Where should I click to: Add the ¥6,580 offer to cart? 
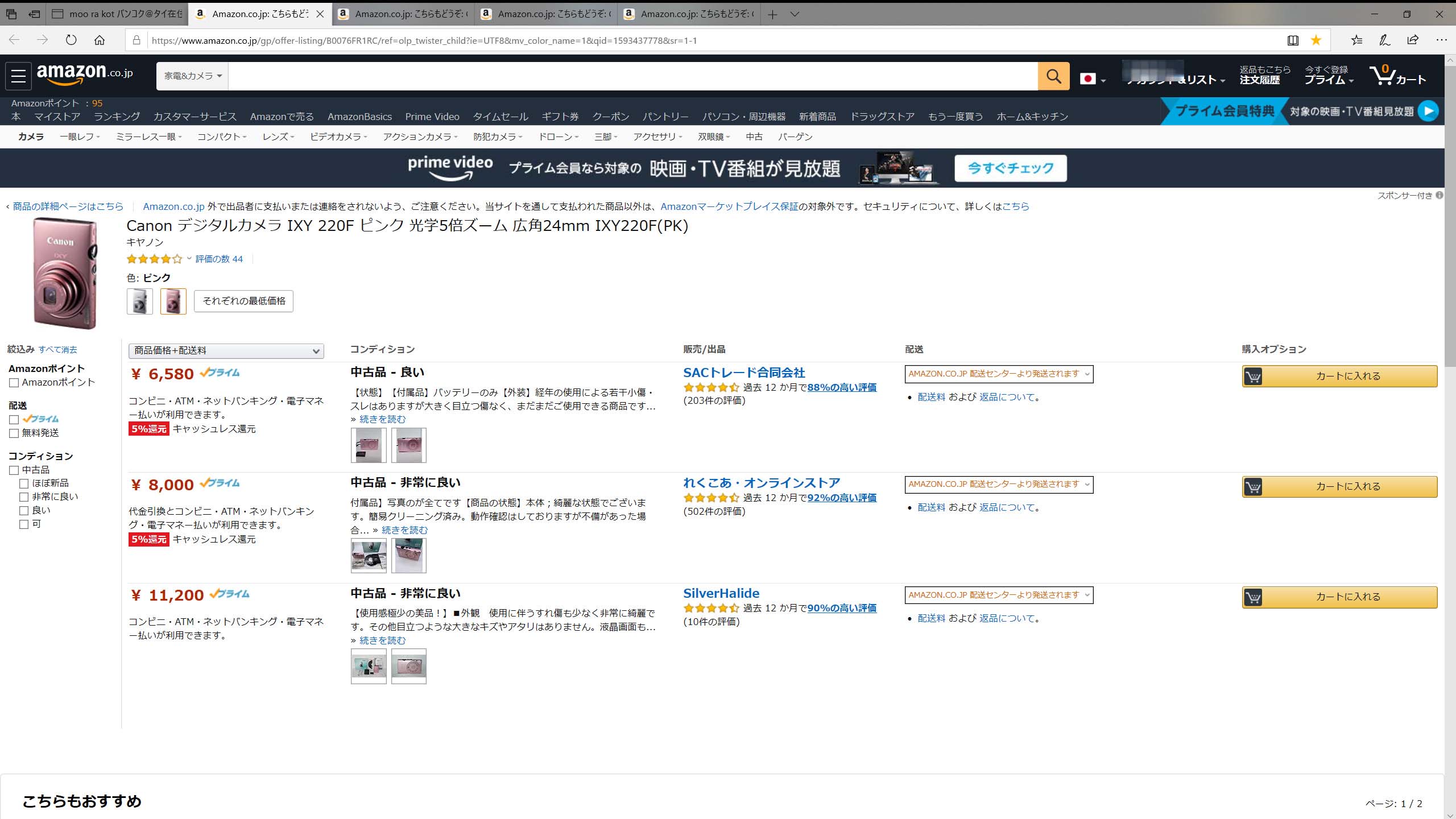(1339, 376)
